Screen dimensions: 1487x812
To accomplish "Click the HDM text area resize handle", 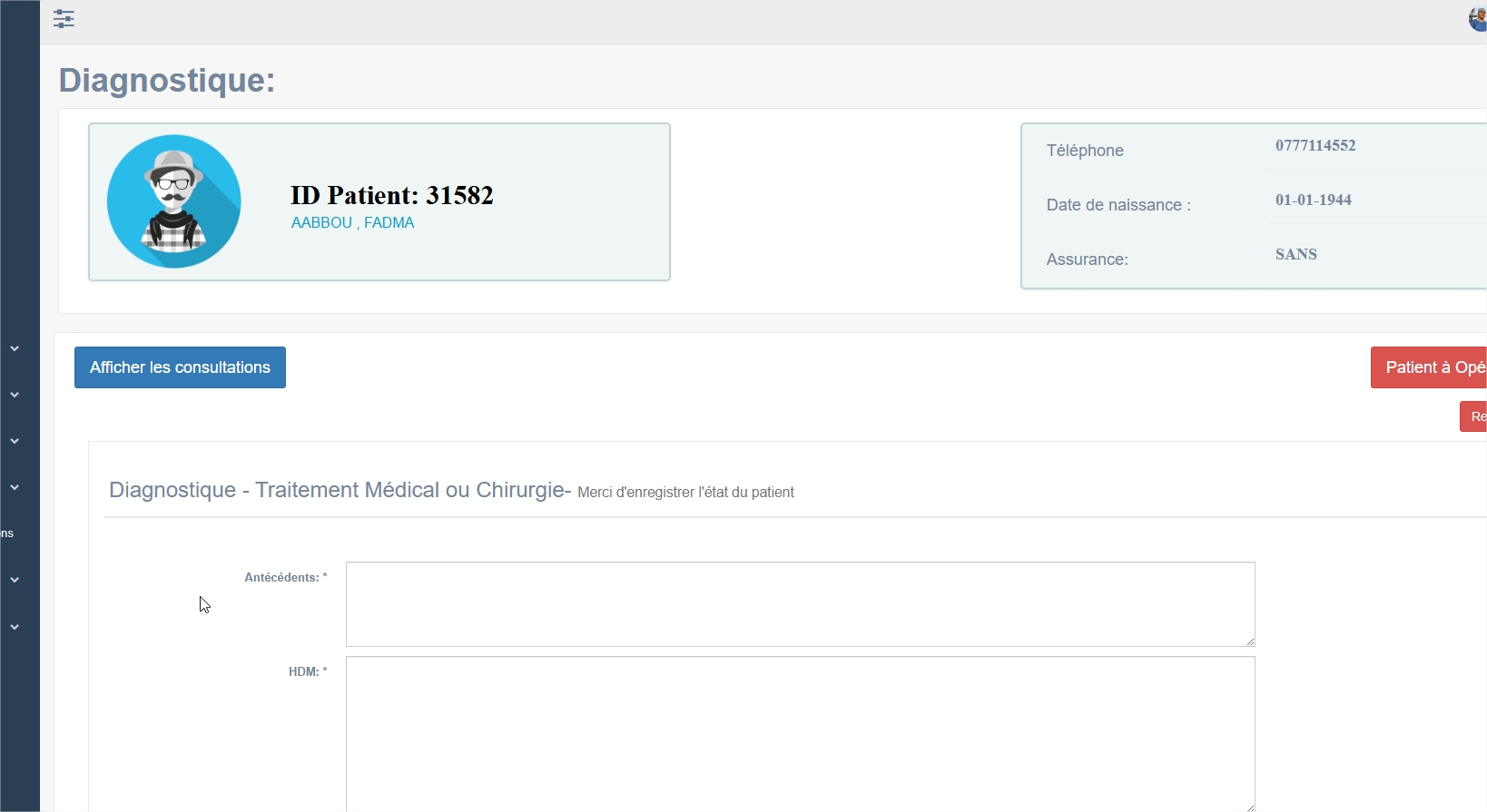I will tap(1250, 807).
